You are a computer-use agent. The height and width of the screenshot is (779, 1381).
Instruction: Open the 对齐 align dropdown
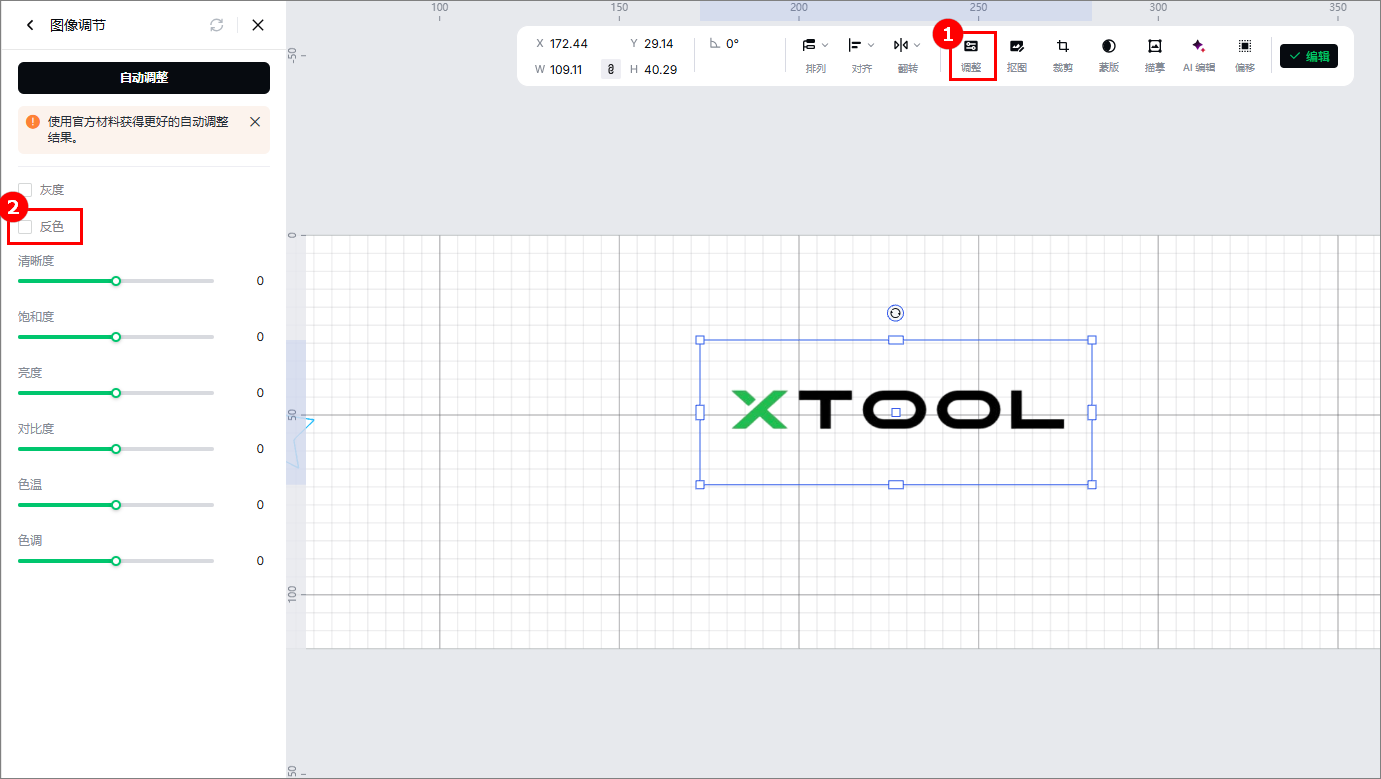861,54
